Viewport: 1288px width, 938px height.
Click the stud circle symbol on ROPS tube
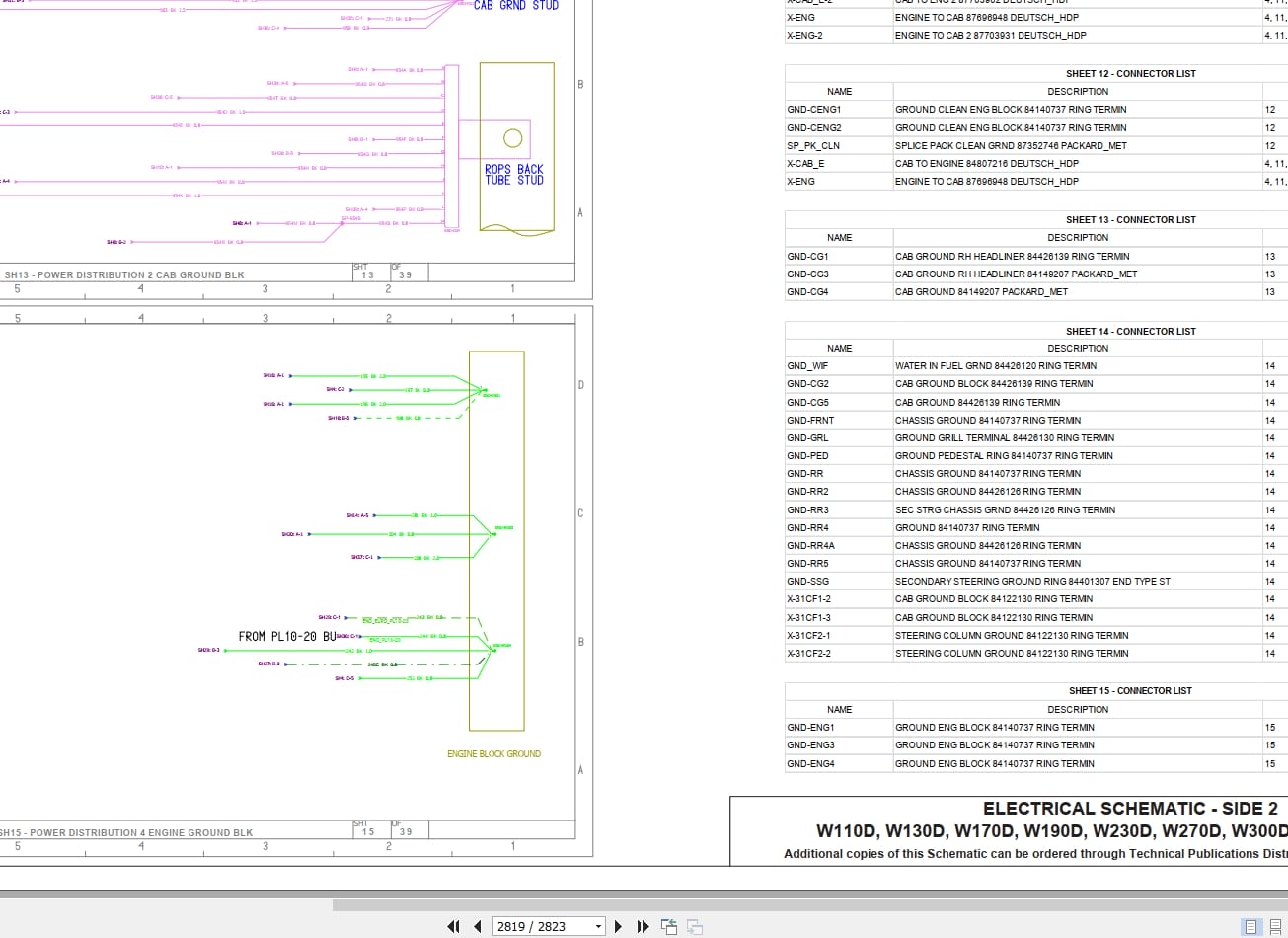tap(512, 138)
